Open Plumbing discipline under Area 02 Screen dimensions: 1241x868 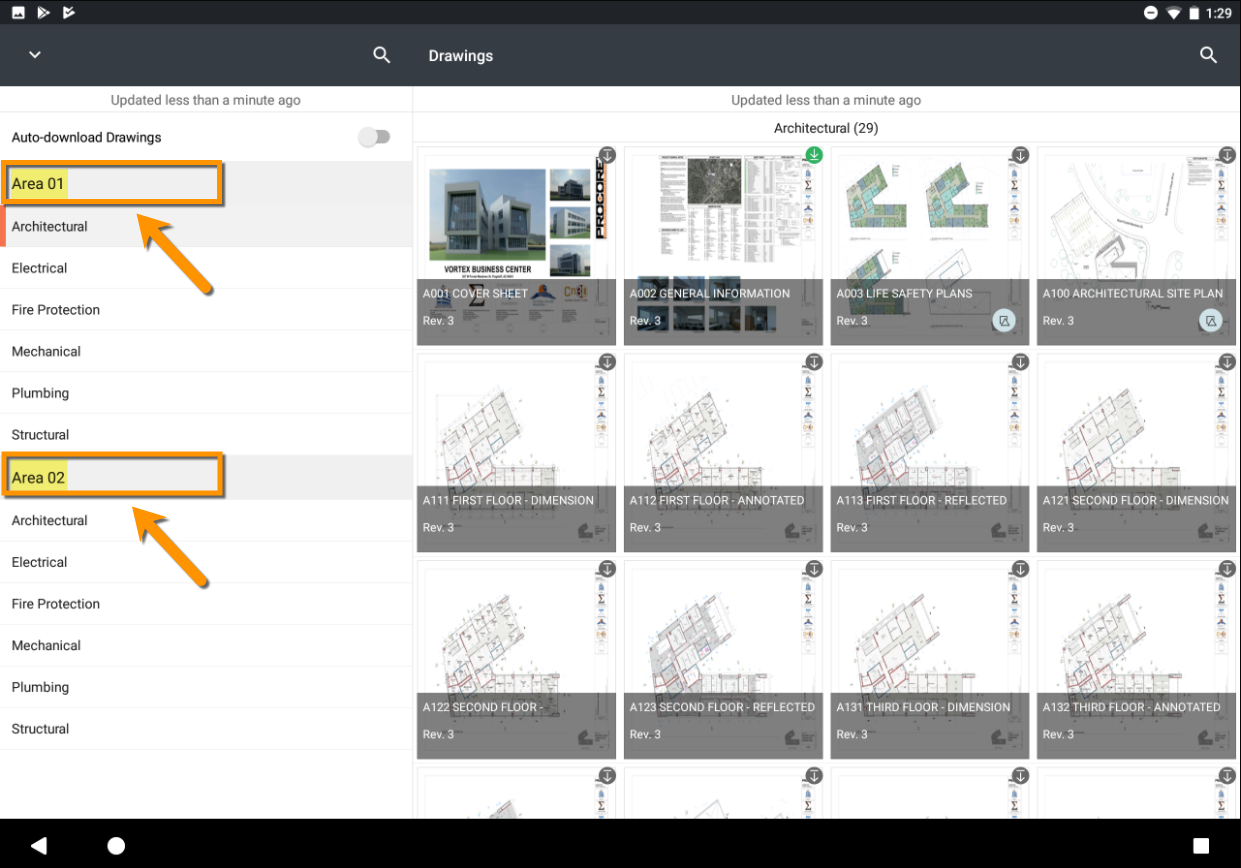pos(40,687)
